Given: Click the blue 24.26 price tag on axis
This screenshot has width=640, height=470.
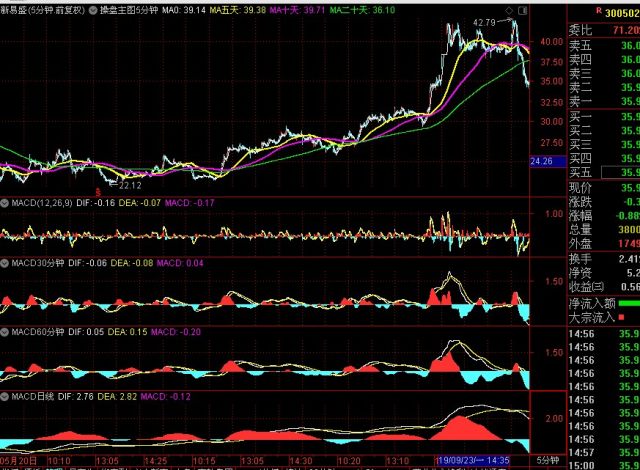Looking at the screenshot, I should [543, 160].
